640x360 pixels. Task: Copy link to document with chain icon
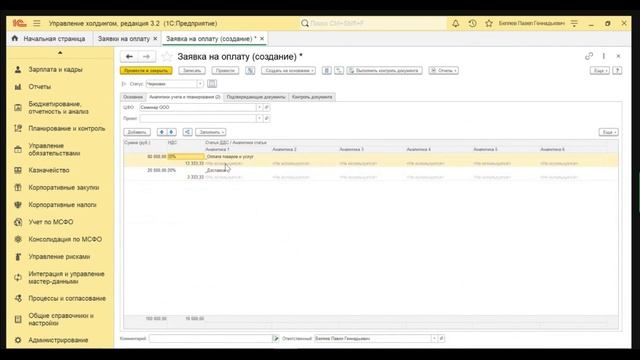589,56
